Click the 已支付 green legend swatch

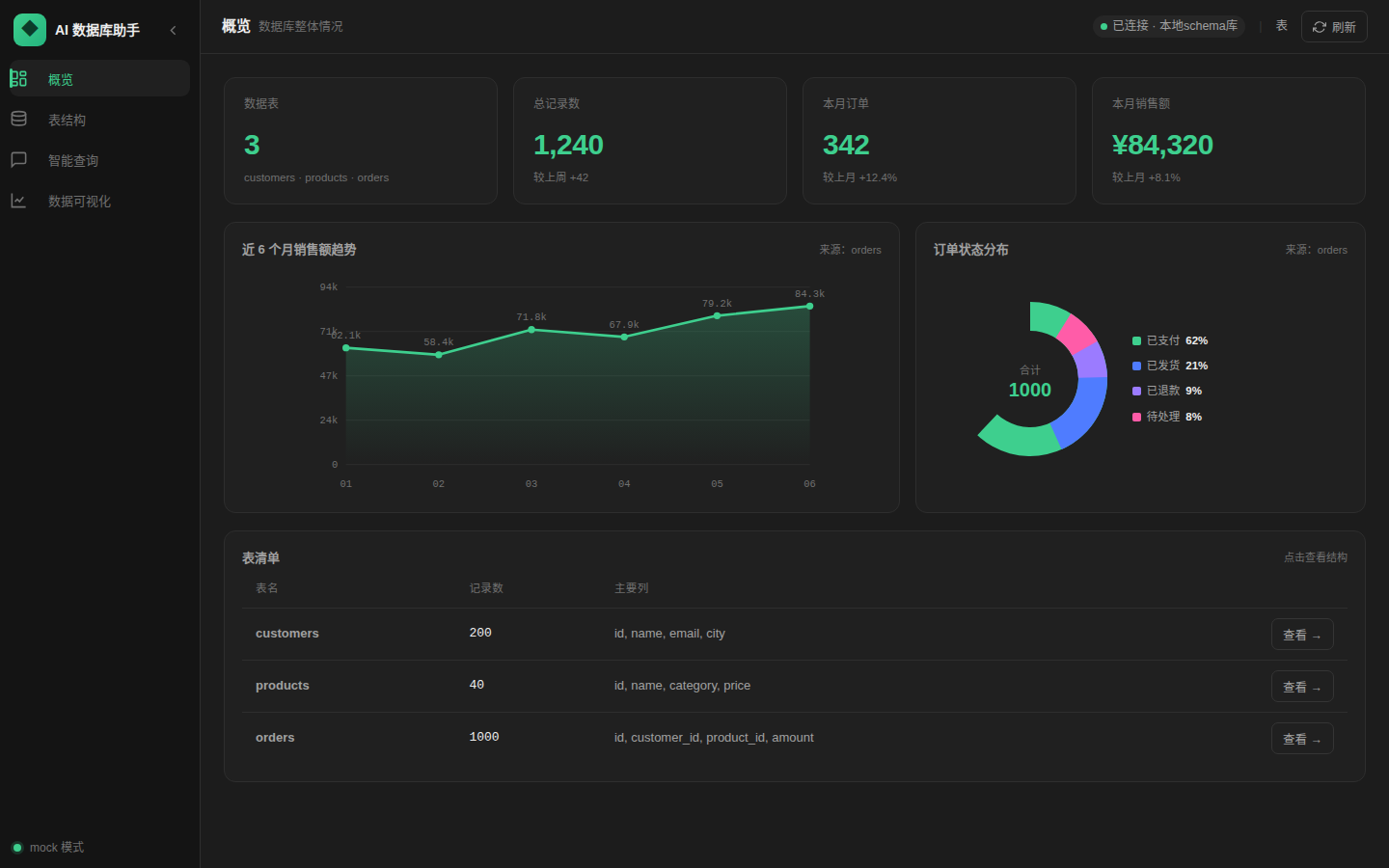[1136, 340]
